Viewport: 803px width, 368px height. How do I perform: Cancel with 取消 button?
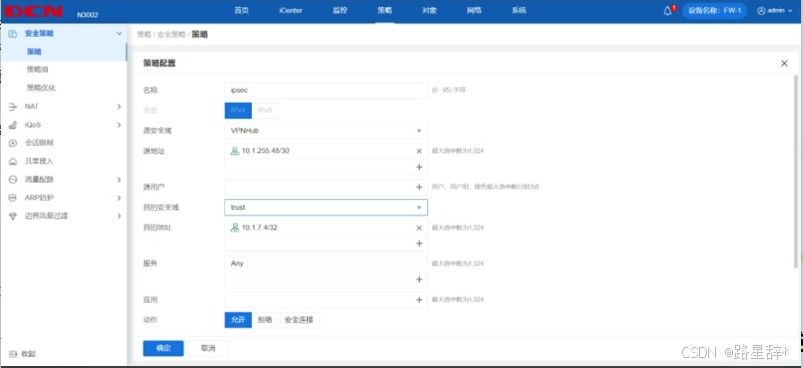tap(208, 348)
